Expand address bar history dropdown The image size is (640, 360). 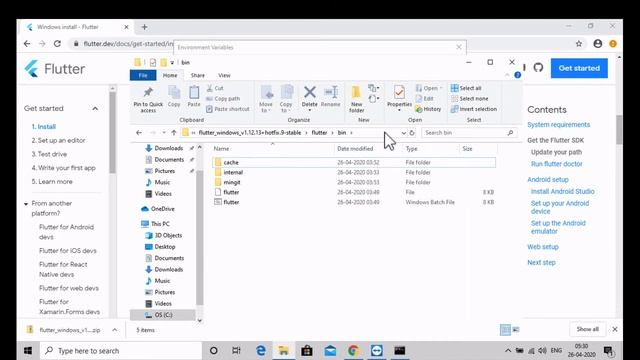(403, 133)
